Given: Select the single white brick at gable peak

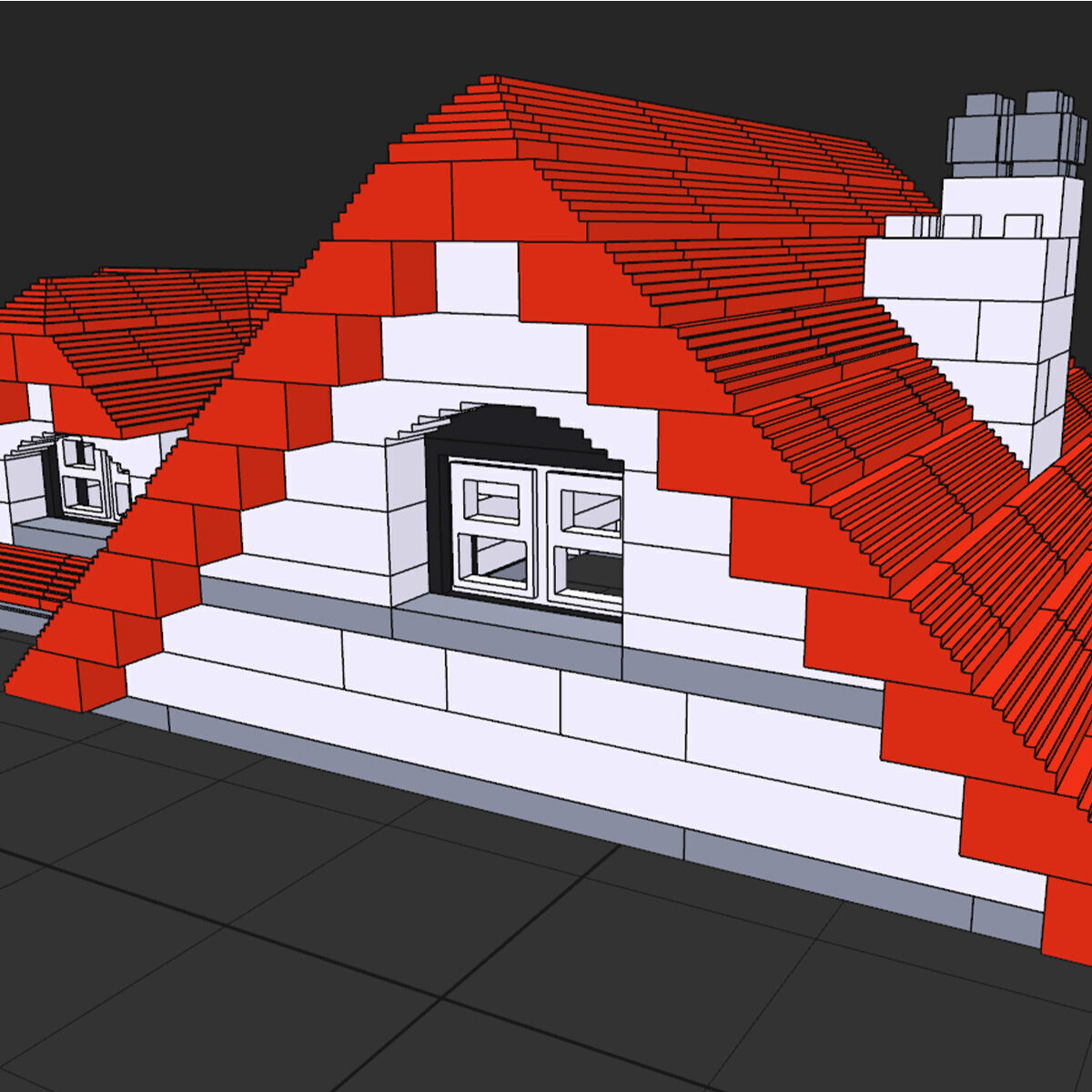Looking at the screenshot, I should (477, 278).
